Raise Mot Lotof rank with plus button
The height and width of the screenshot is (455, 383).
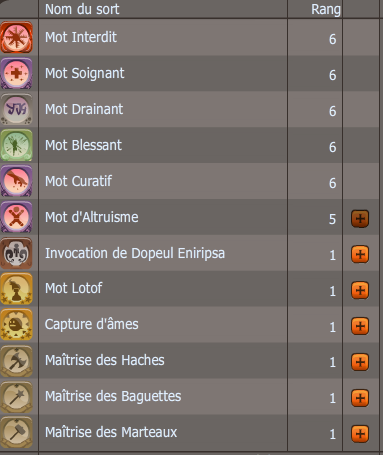pyautogui.click(x=360, y=290)
